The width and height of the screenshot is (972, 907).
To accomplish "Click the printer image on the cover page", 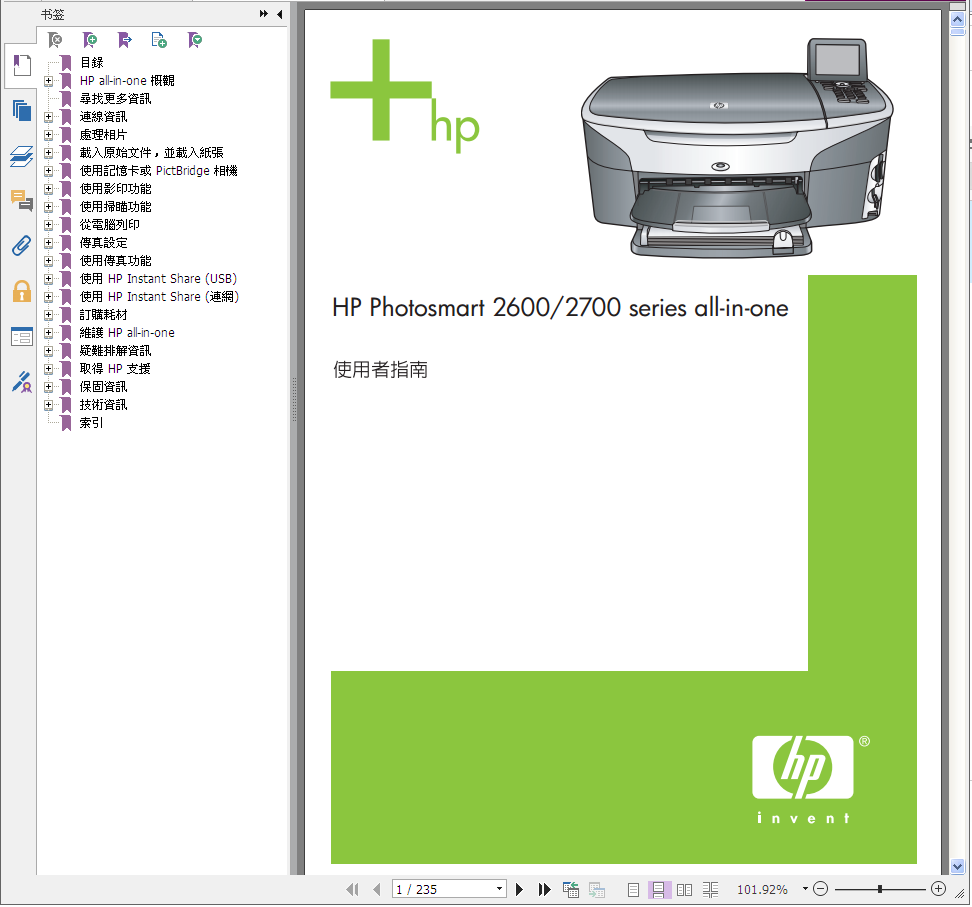I will pos(737,148).
